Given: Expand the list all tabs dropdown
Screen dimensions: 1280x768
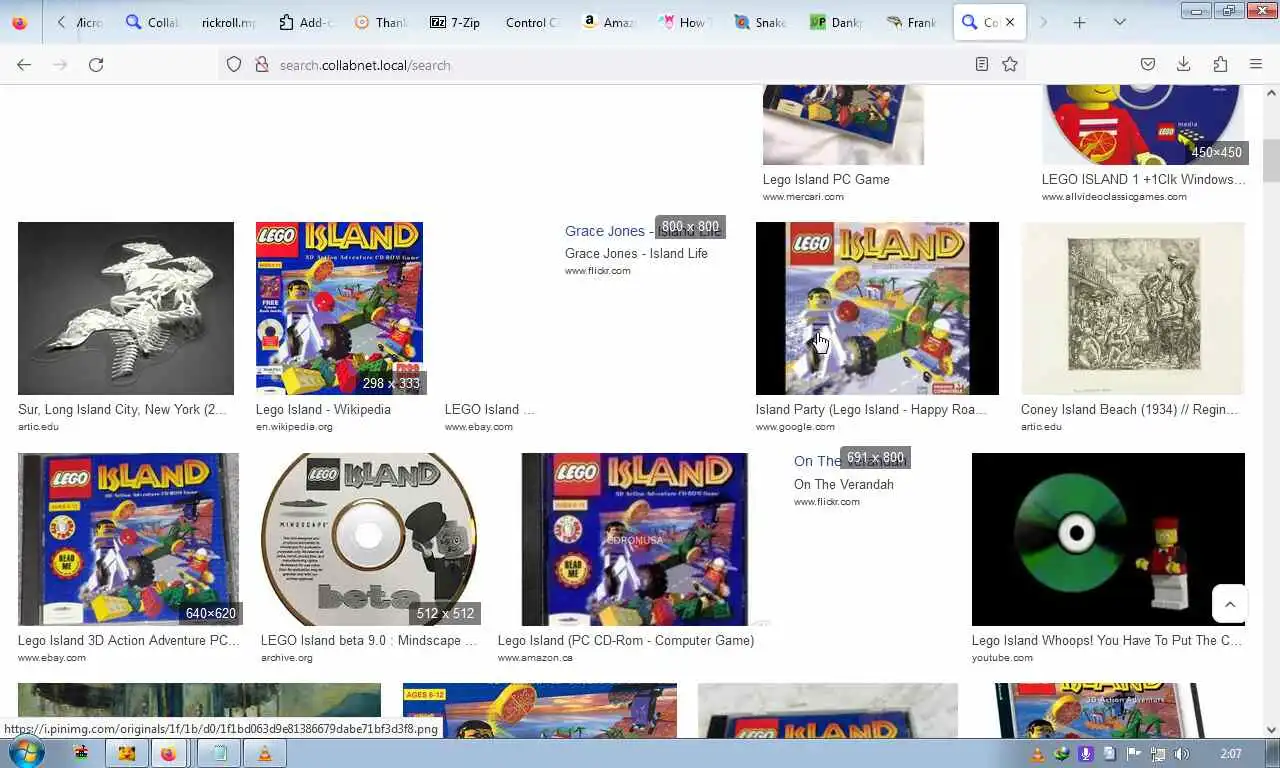Looking at the screenshot, I should tap(1119, 22).
